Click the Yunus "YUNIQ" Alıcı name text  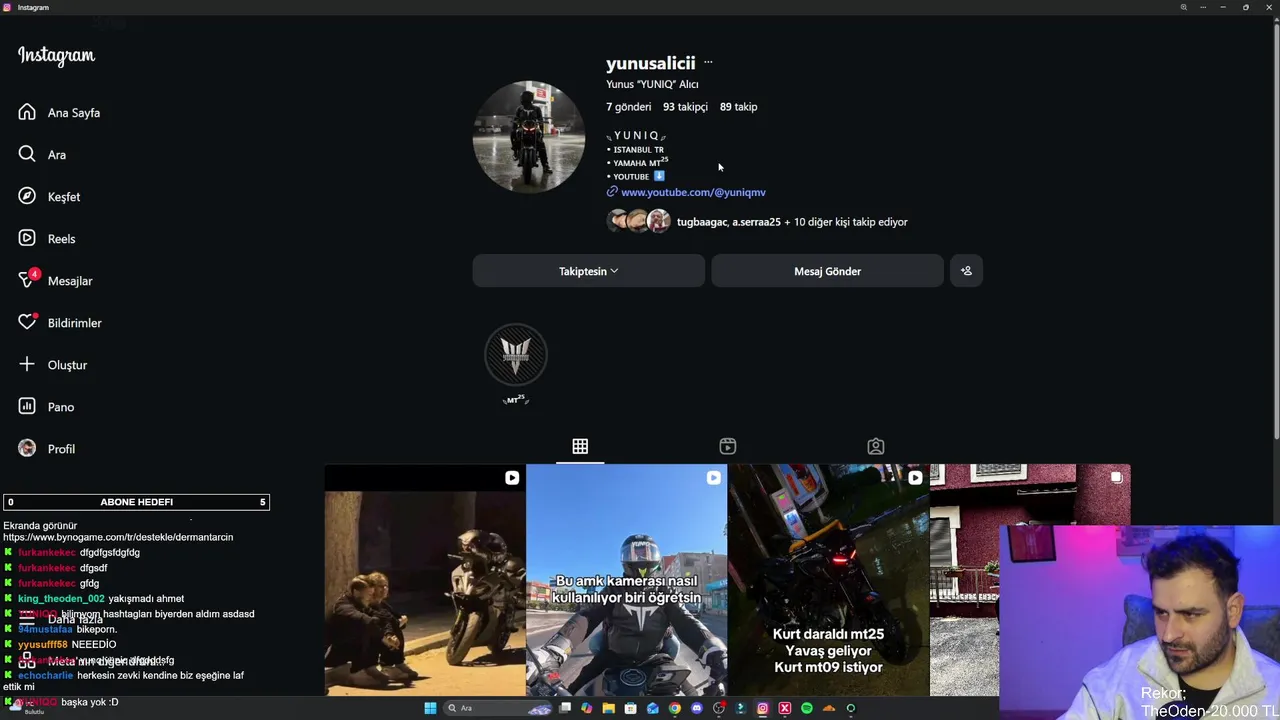coord(652,84)
